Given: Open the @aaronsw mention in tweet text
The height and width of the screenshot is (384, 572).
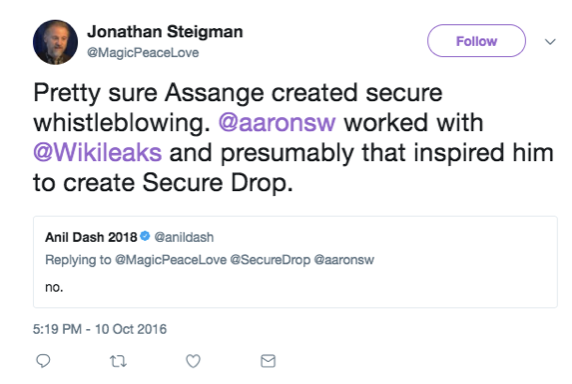Looking at the screenshot, I should click(277, 123).
